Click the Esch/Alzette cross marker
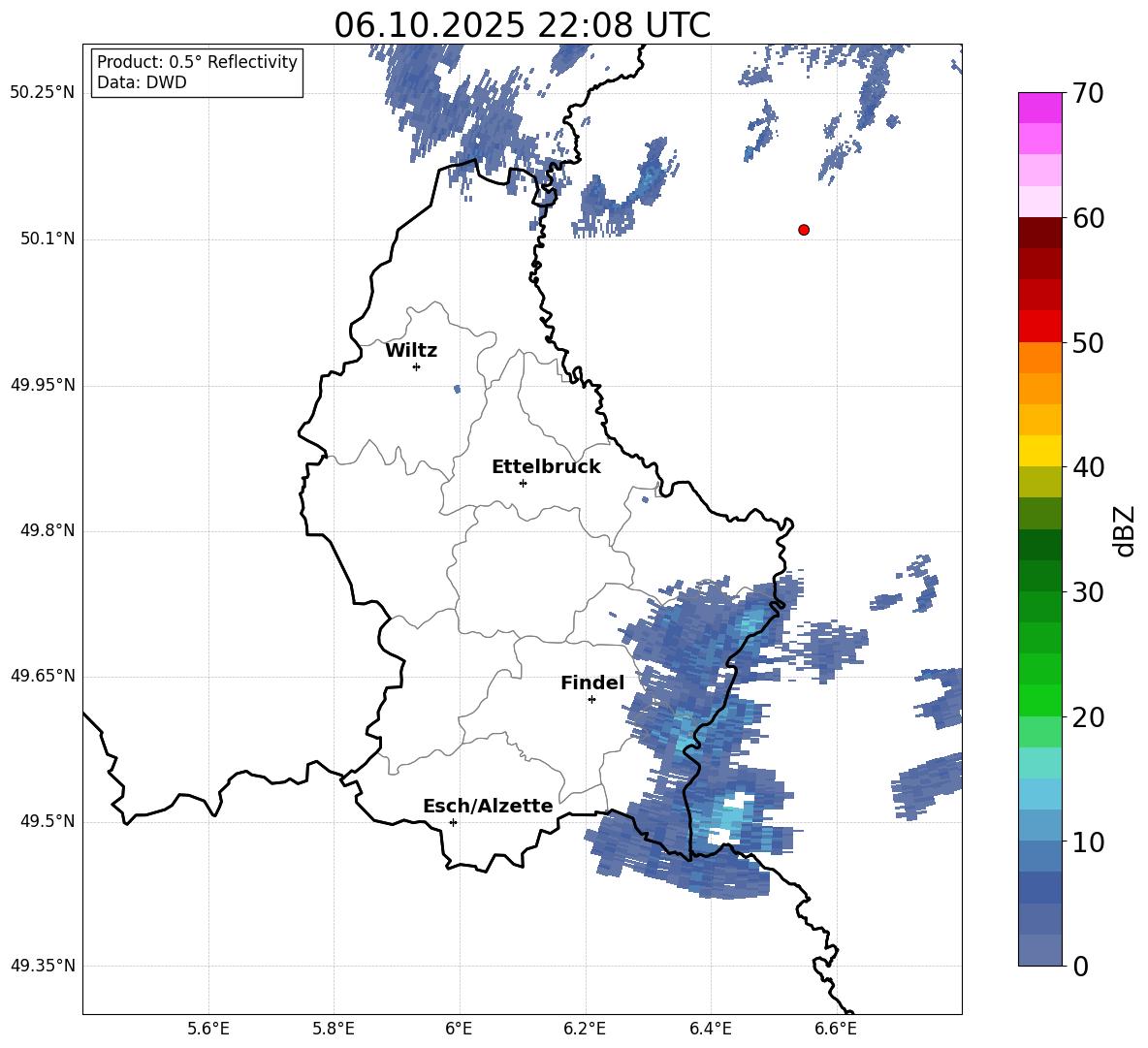The height and width of the screenshot is (1048, 1148). 453,822
